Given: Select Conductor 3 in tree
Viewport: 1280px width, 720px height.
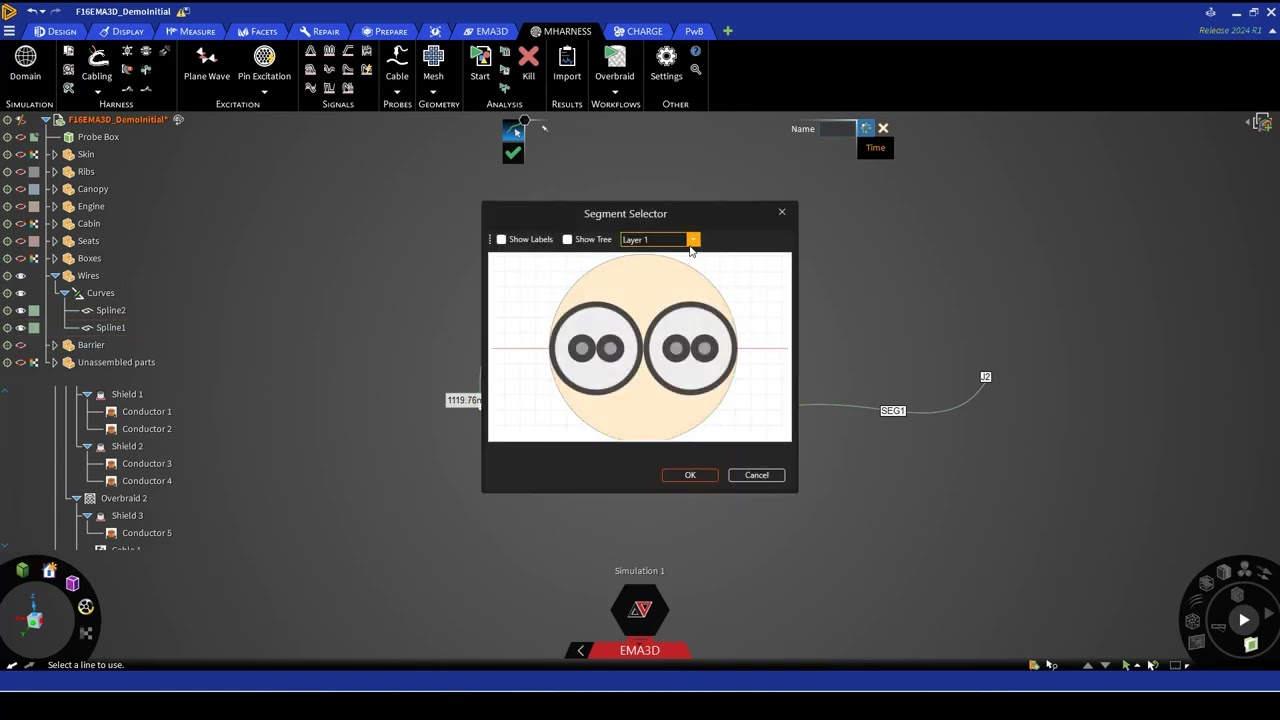Looking at the screenshot, I should click(x=147, y=464).
